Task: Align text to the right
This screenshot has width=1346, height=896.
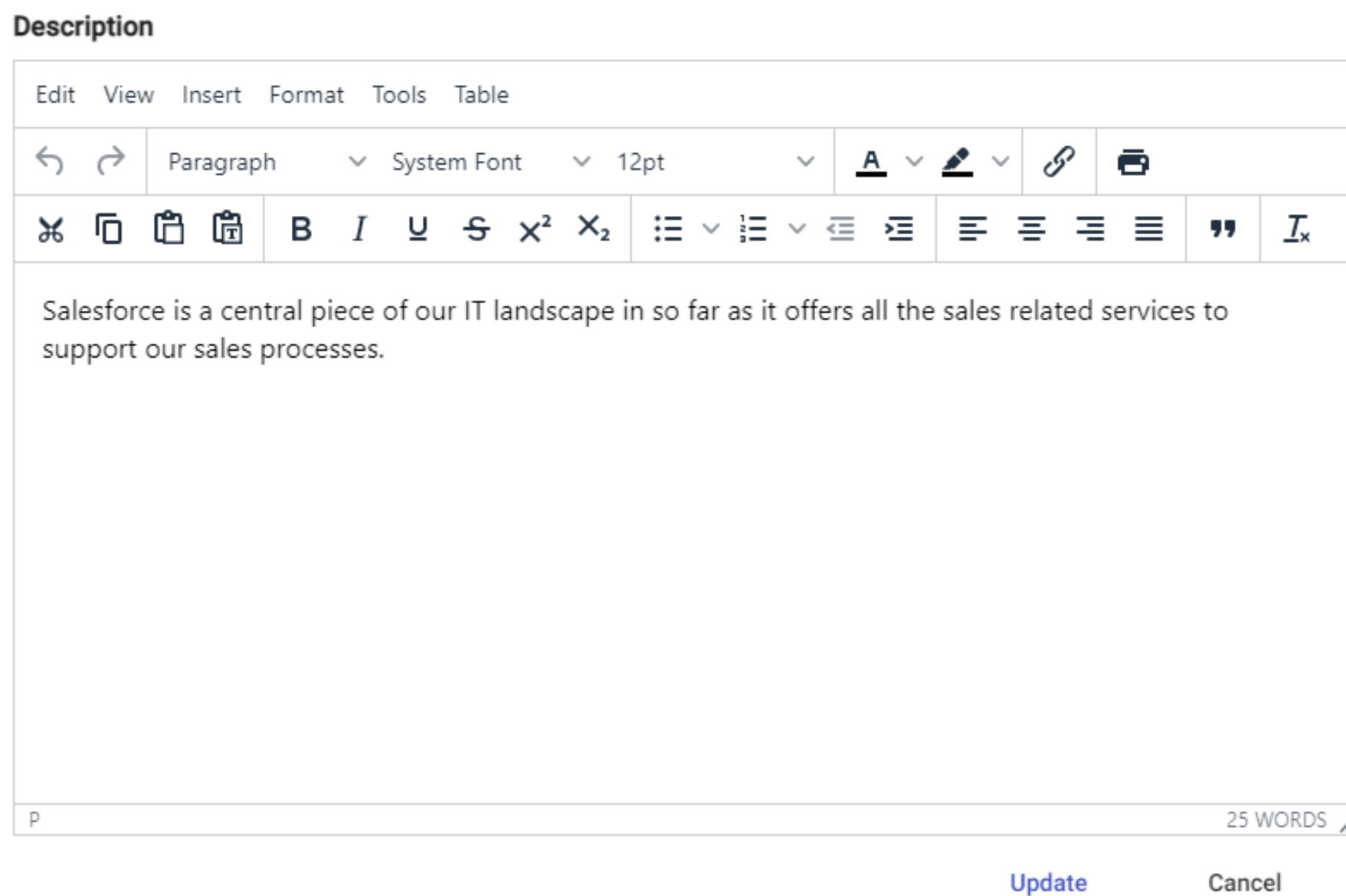Action: (x=1090, y=229)
